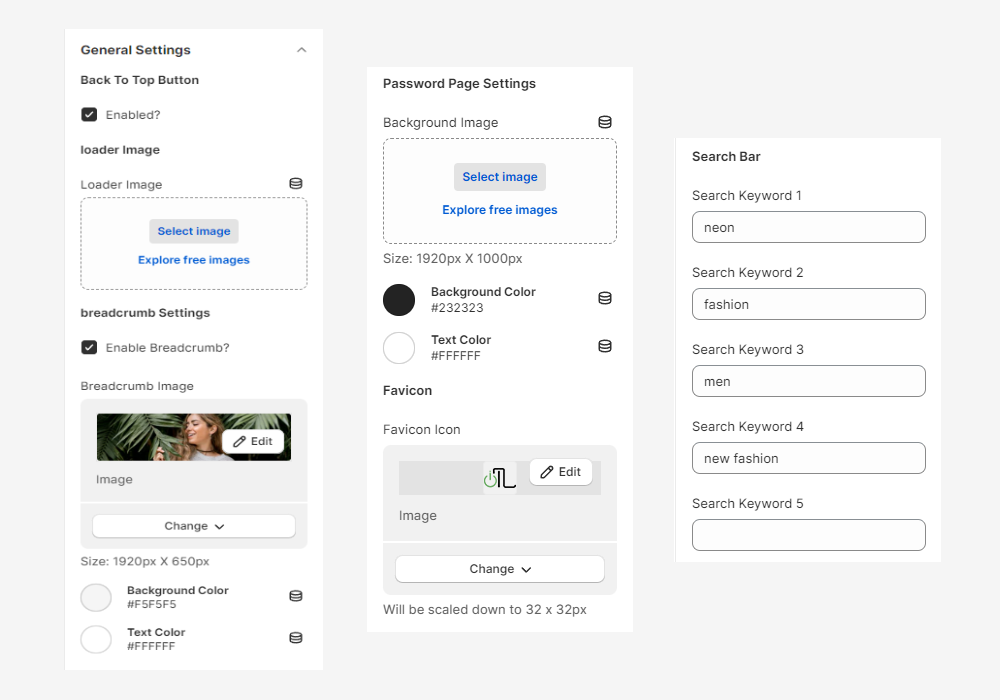Screen dimensions: 1000x700
Task: Click dynamic source icon beside breadcrumb Background Color
Action: 296,596
